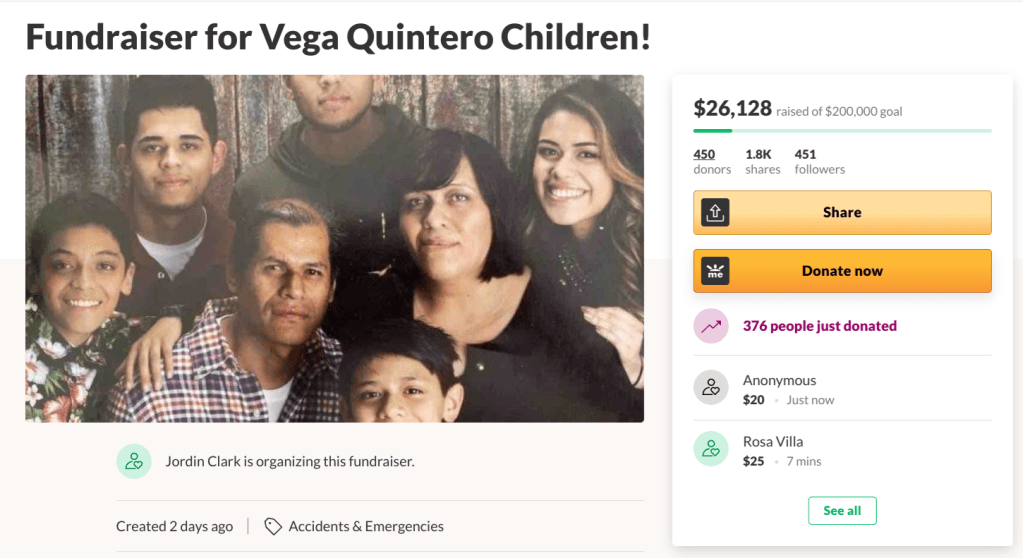Open the Accidents & Emergencies category
1023x558 pixels.
366,526
